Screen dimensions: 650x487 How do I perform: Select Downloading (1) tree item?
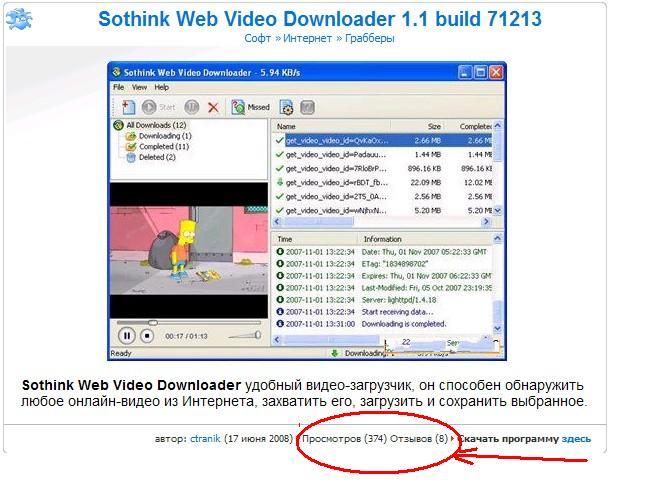159,136
